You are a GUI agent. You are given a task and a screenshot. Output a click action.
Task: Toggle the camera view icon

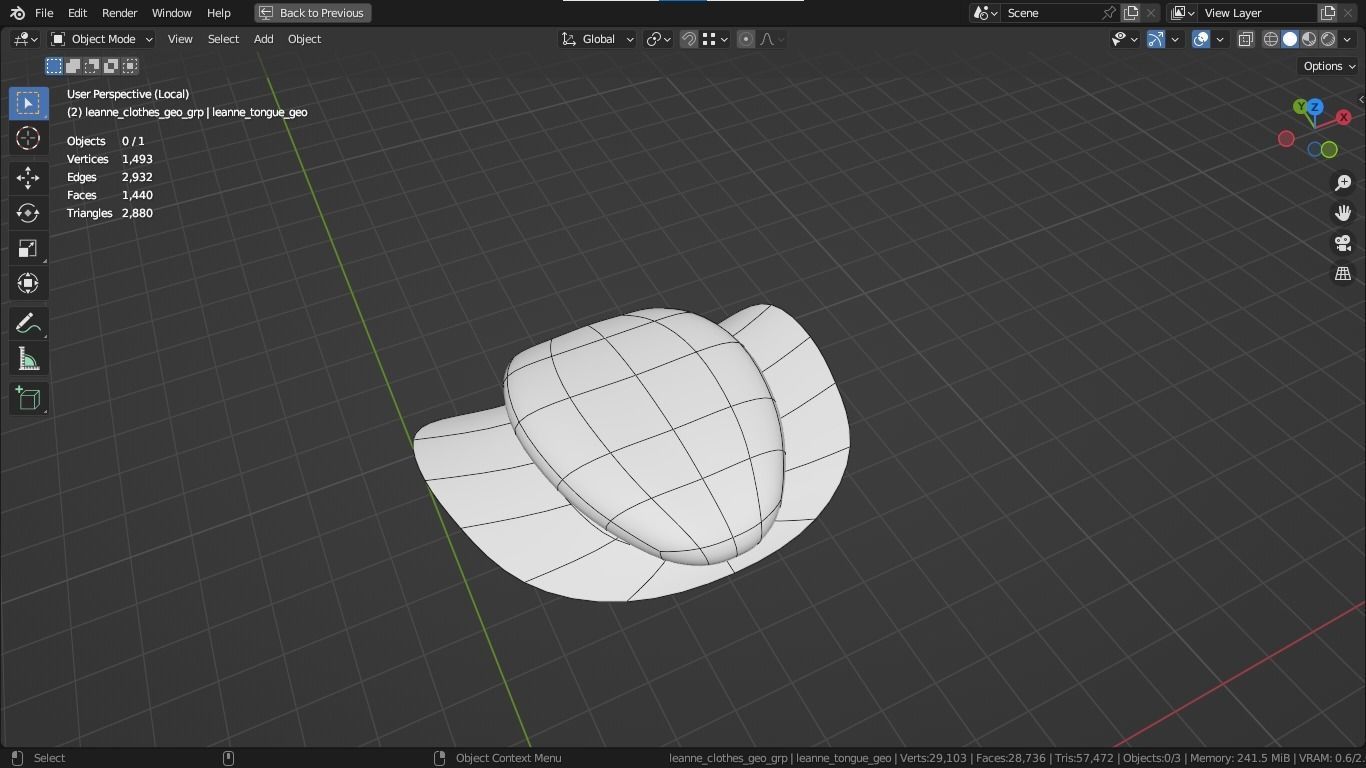[x=1343, y=243]
